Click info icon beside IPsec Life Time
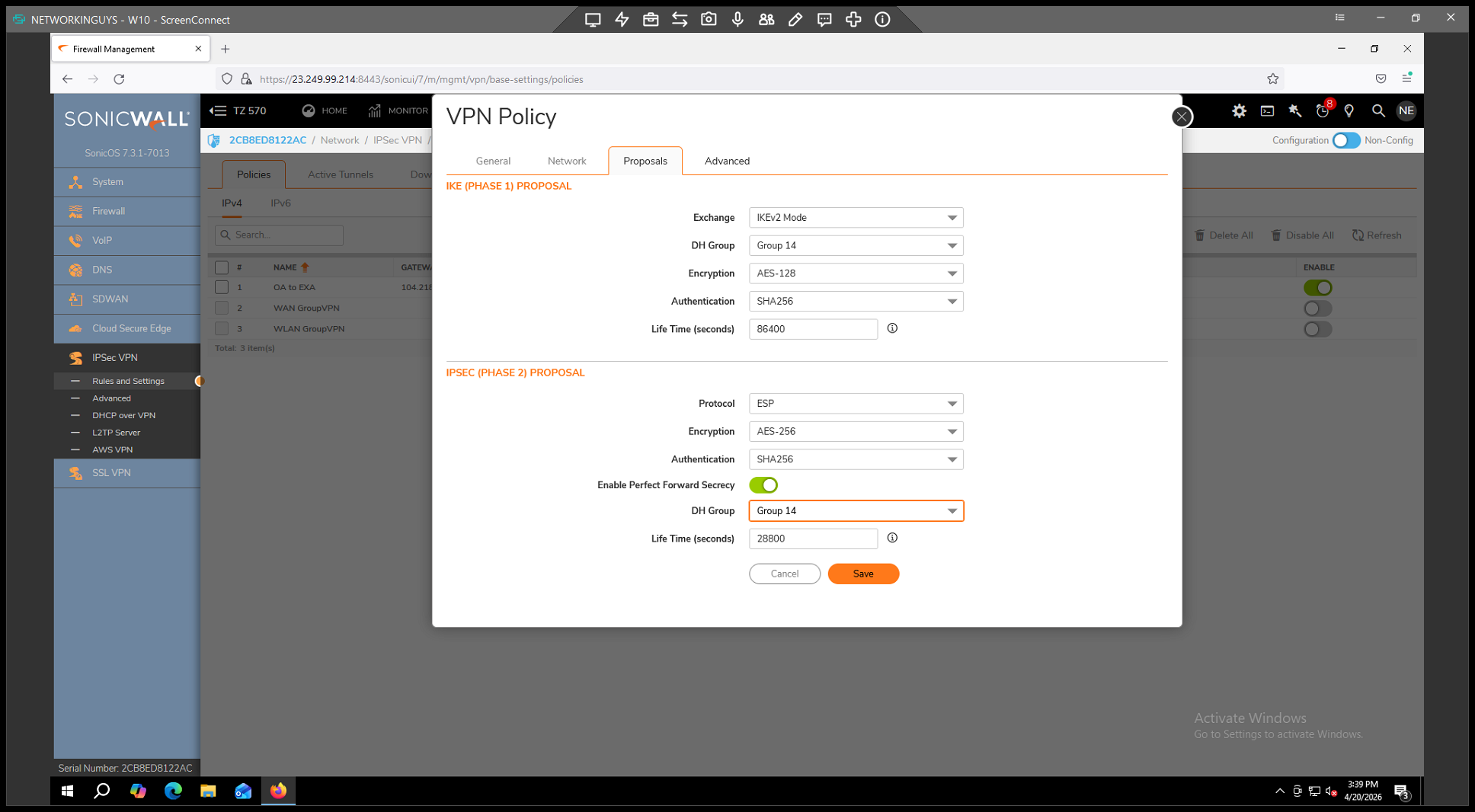 click(x=892, y=538)
